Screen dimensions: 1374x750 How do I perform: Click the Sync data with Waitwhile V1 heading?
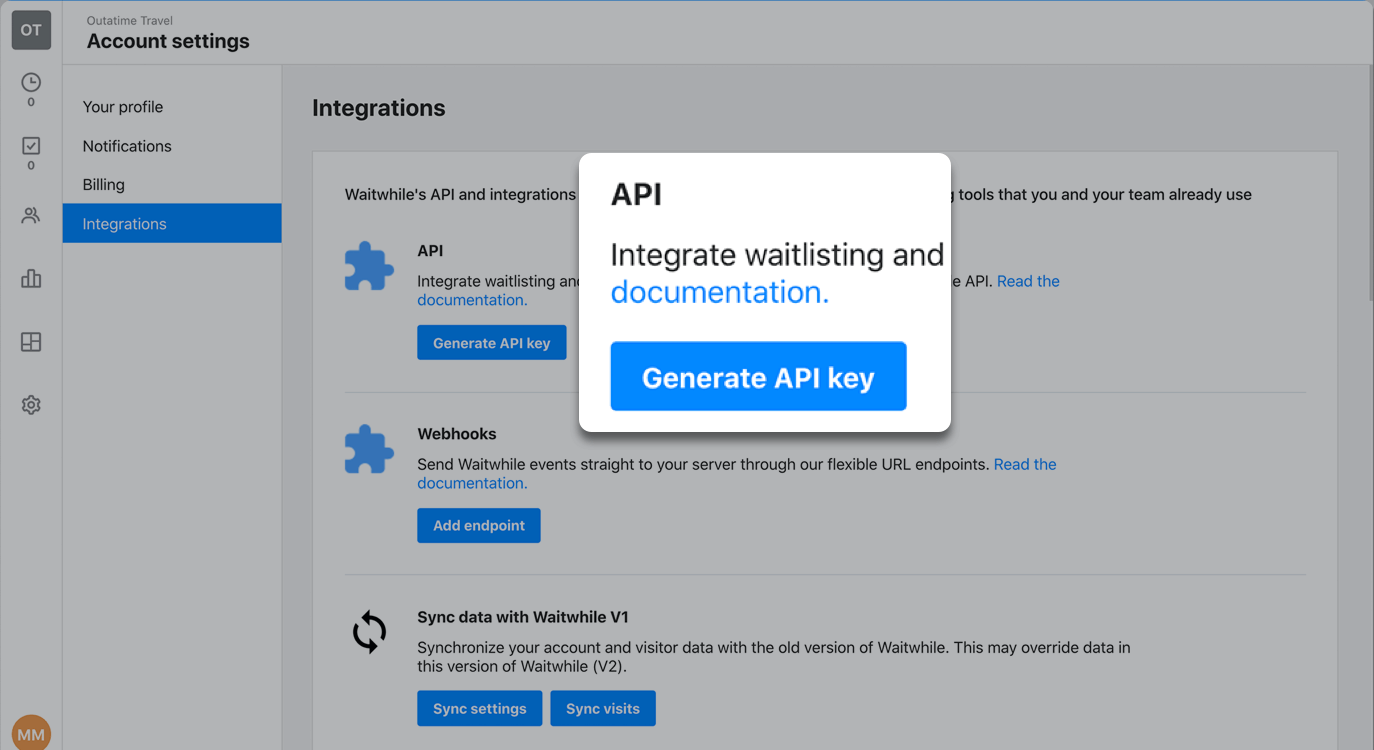tap(523, 617)
